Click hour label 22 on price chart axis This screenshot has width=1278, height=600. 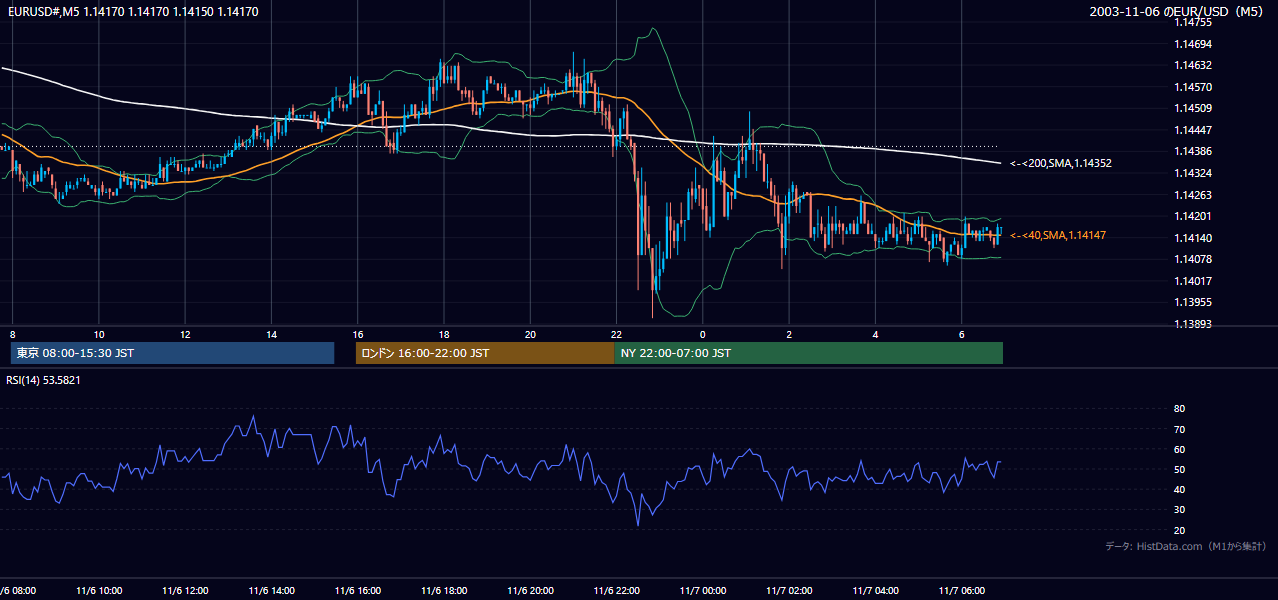pos(616,334)
